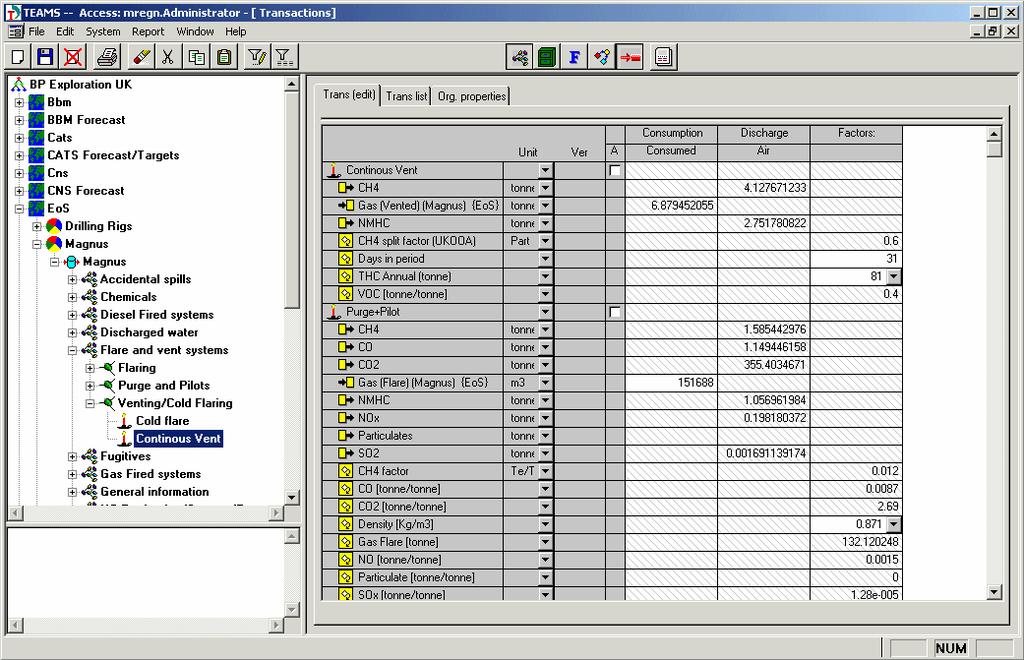This screenshot has height=660, width=1024.
Task: Save using the floppy disk icon
Action: 45,57
